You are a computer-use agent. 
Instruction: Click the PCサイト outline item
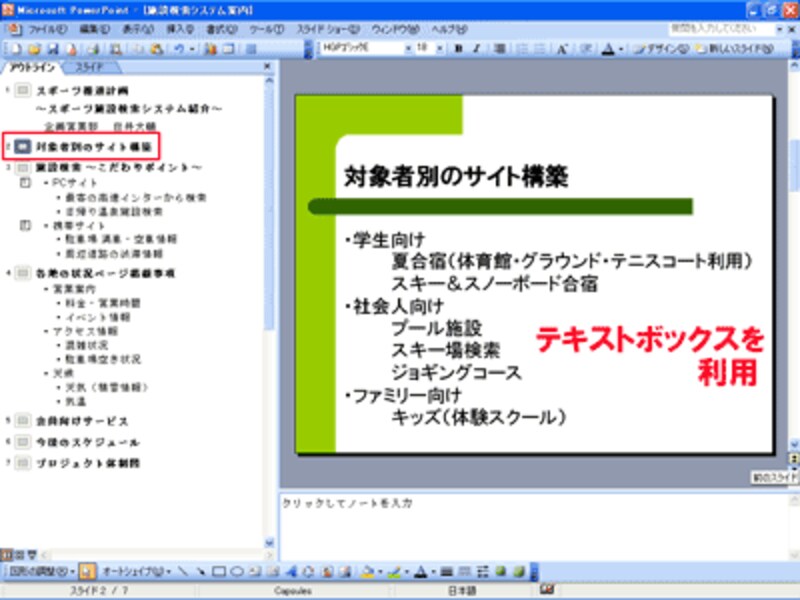[x=74, y=183]
